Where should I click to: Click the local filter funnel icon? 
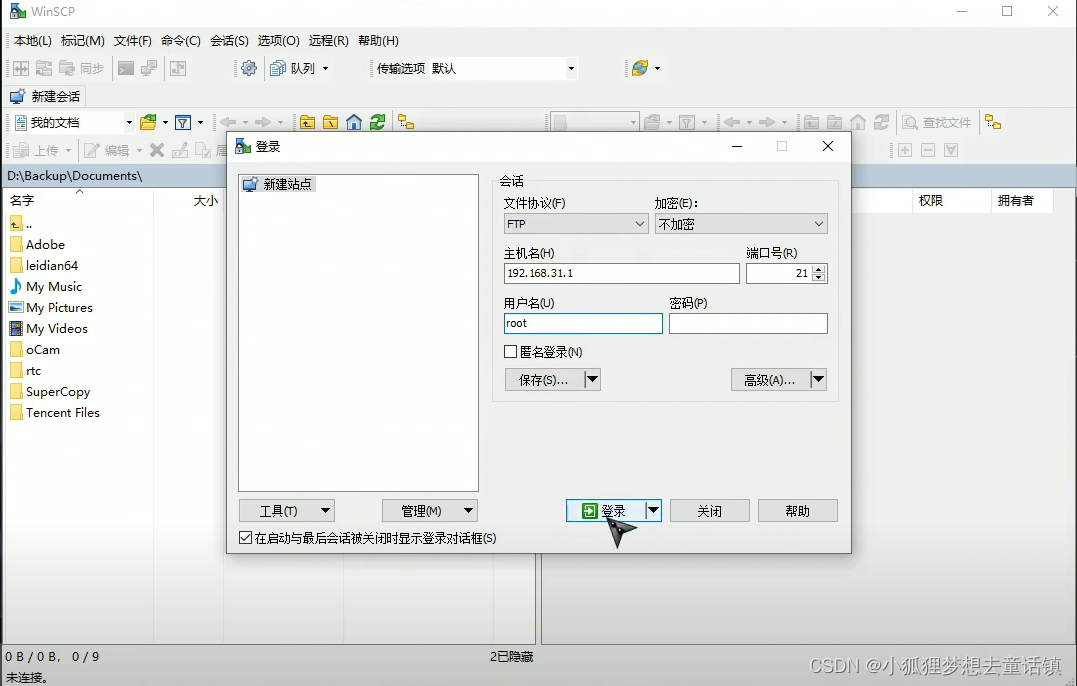(183, 122)
